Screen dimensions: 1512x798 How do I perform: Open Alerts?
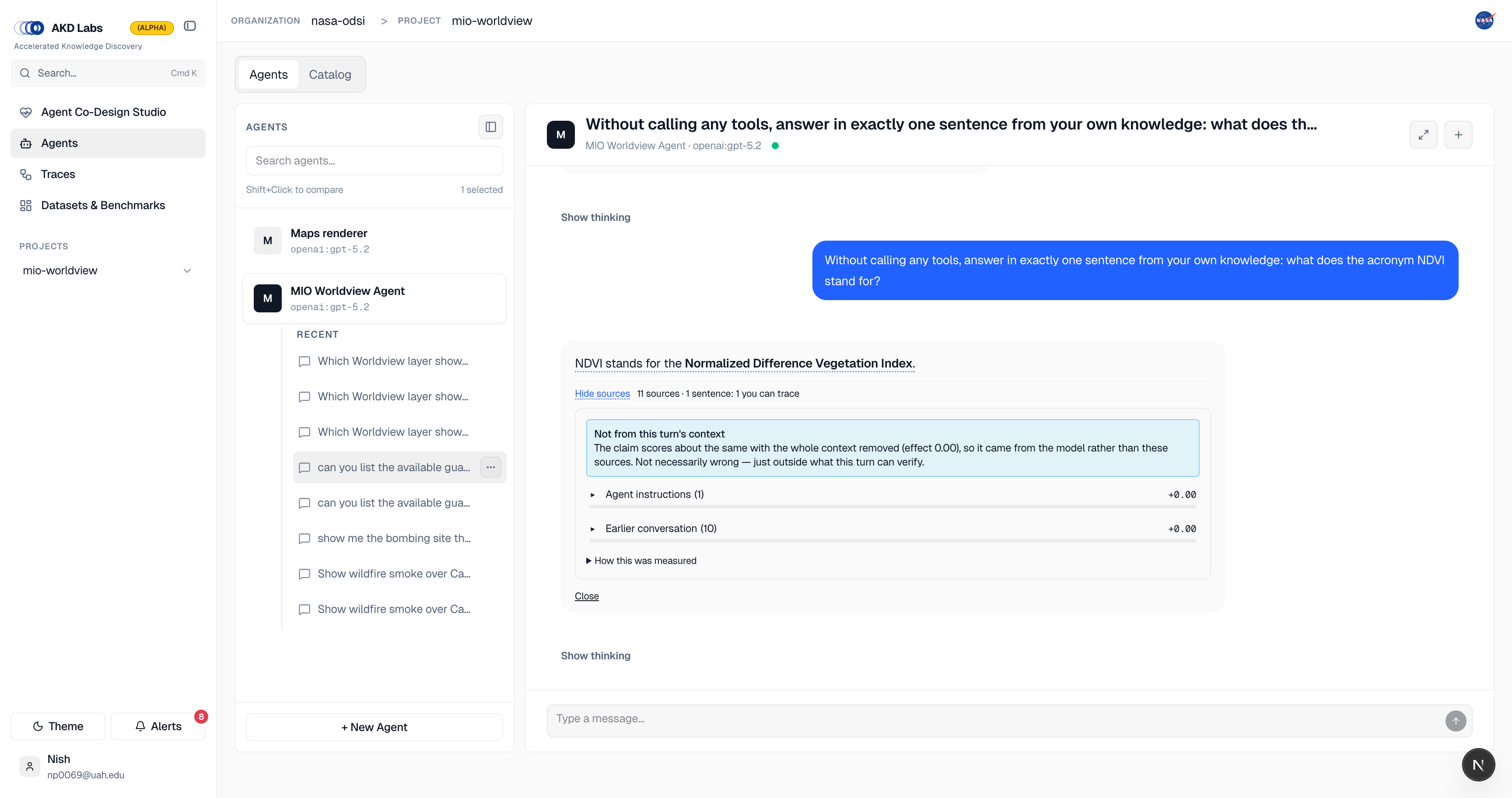click(158, 726)
